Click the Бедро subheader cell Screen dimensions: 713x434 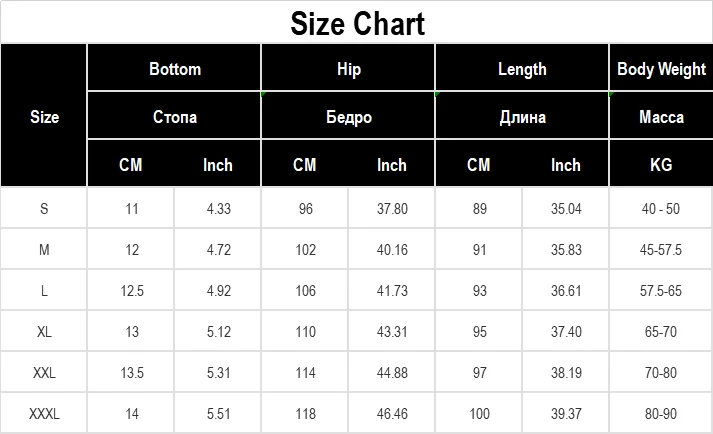point(349,117)
